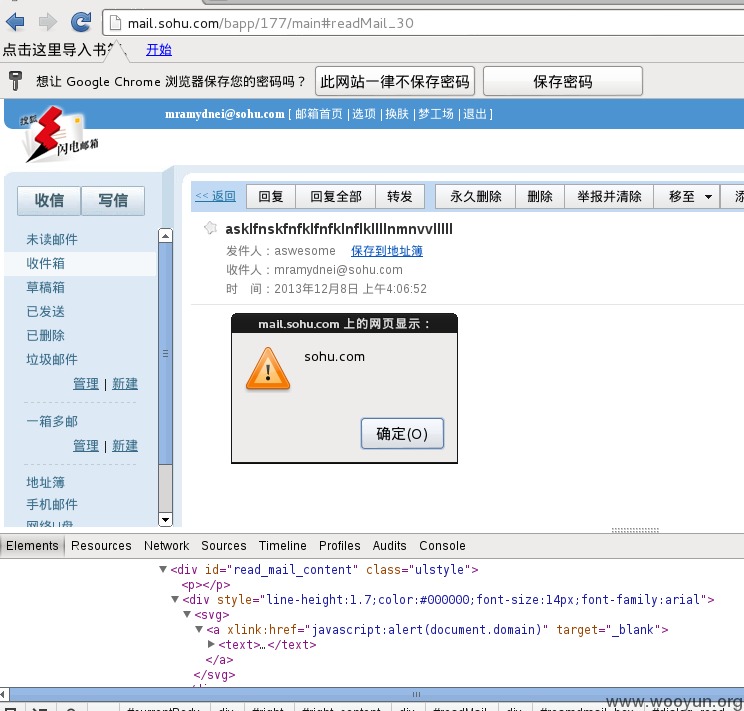Open 梦工场 header link

tap(436, 114)
